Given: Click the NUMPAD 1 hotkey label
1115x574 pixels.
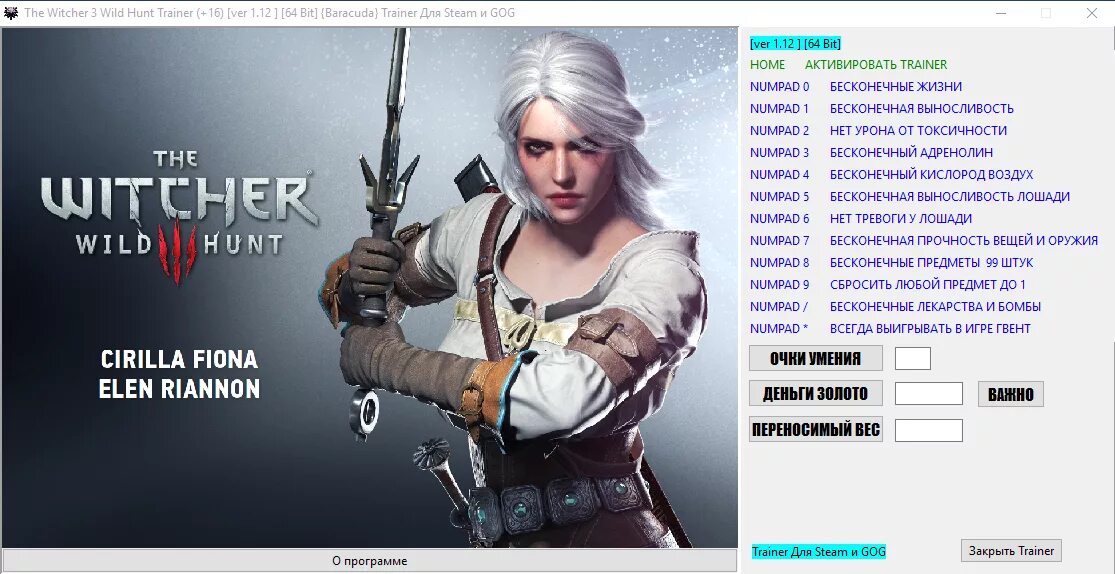Looking at the screenshot, I should 779,109.
